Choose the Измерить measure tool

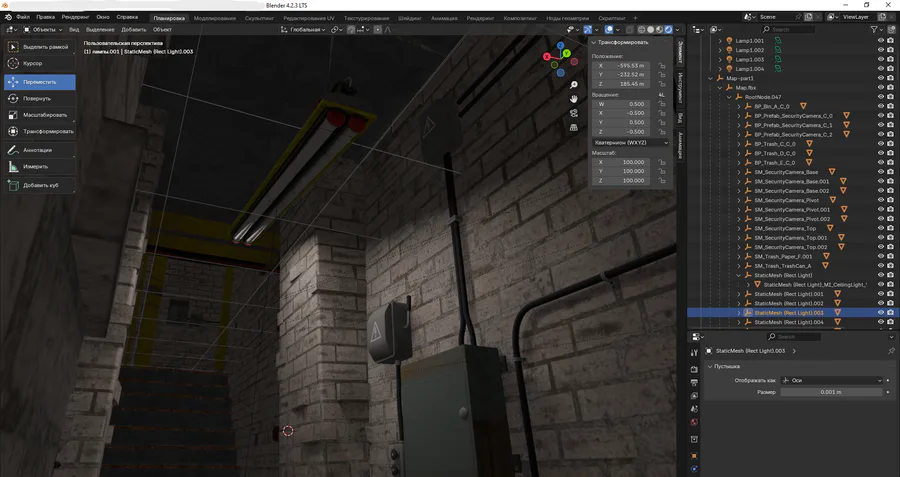click(40, 166)
